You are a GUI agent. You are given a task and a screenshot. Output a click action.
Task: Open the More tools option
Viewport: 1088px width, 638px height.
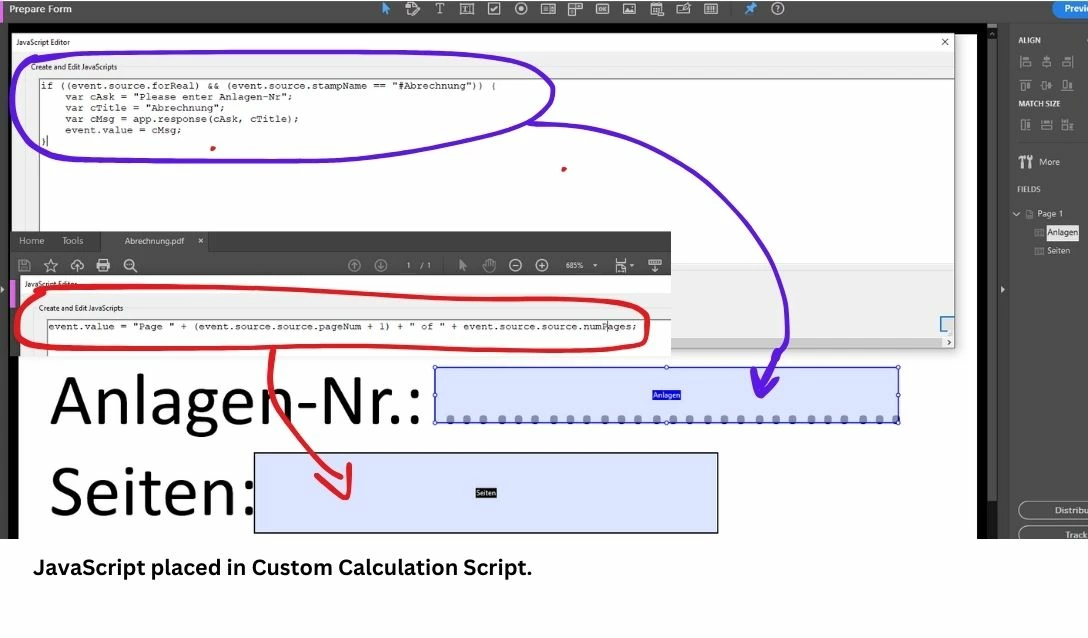point(1039,162)
